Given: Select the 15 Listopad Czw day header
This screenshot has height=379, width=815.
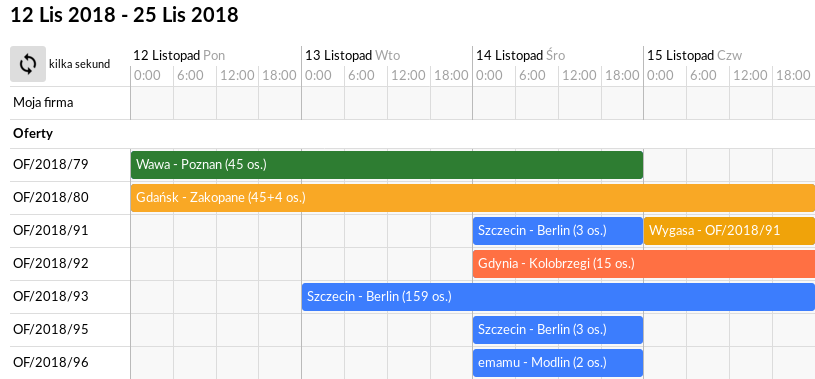Looking at the screenshot, I should point(694,55).
